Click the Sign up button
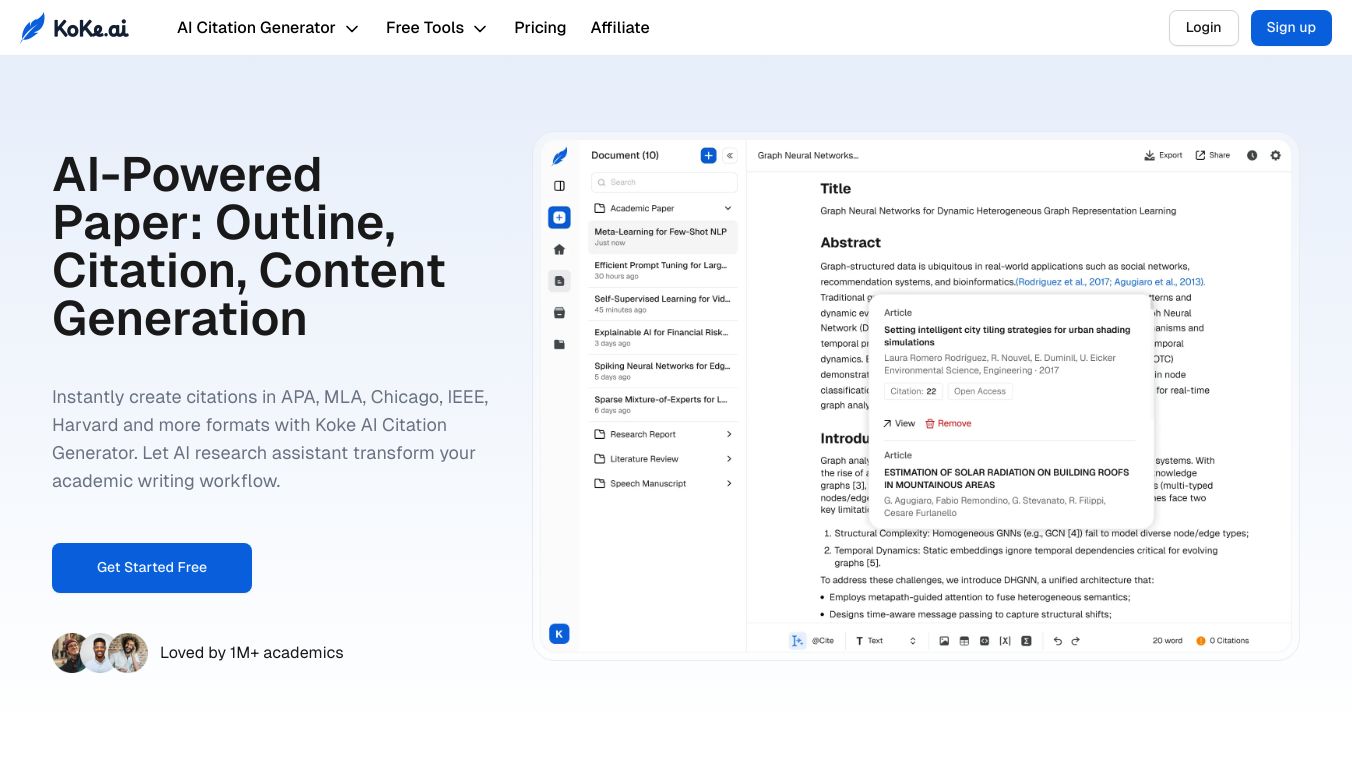1352x760 pixels. (x=1291, y=28)
